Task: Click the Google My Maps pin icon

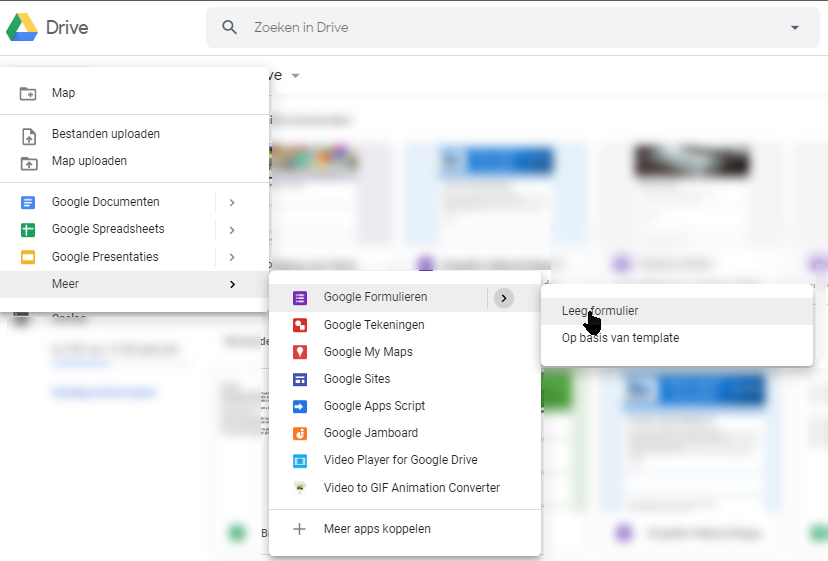Action: point(300,352)
